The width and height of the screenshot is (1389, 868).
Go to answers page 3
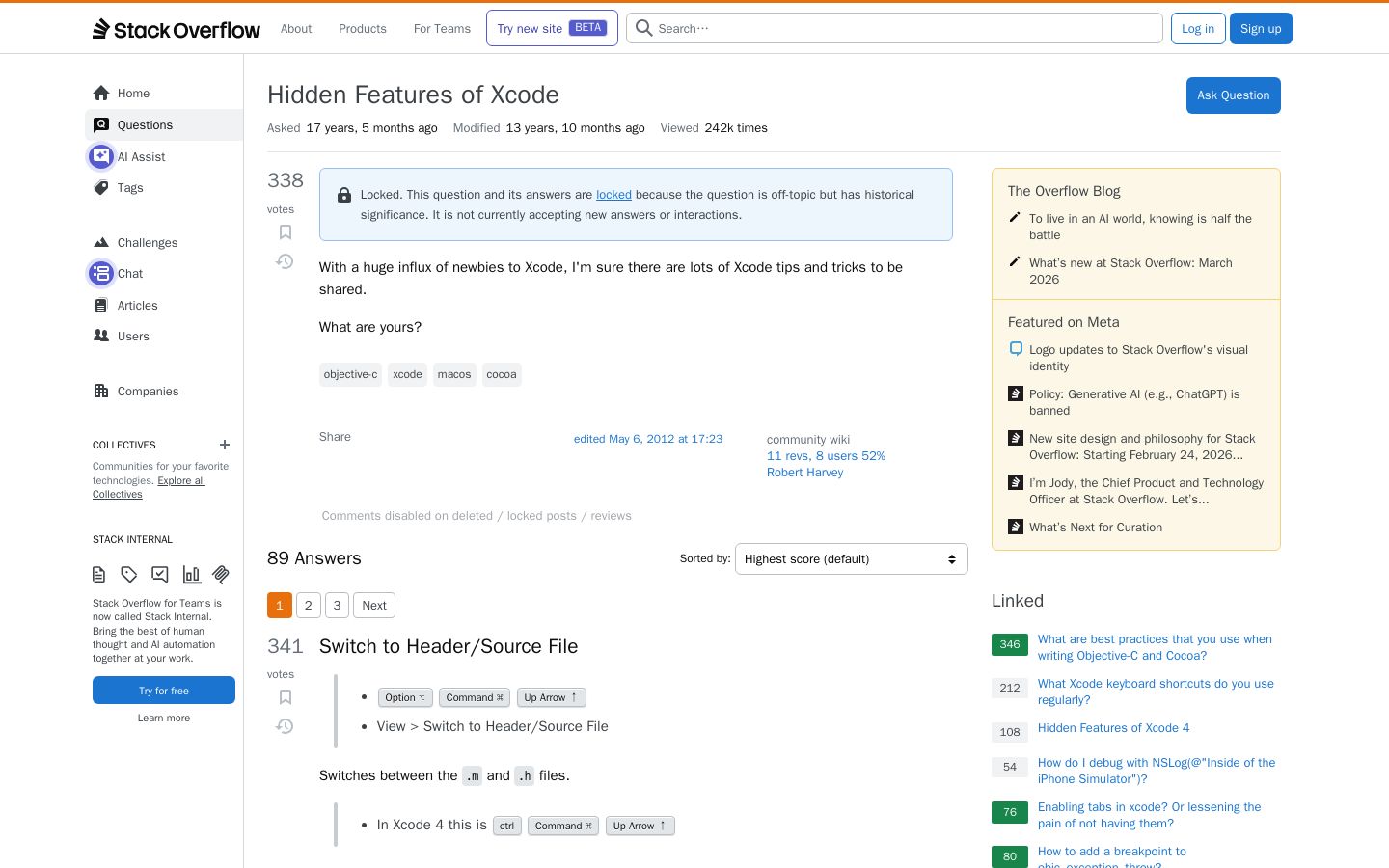tap(337, 606)
